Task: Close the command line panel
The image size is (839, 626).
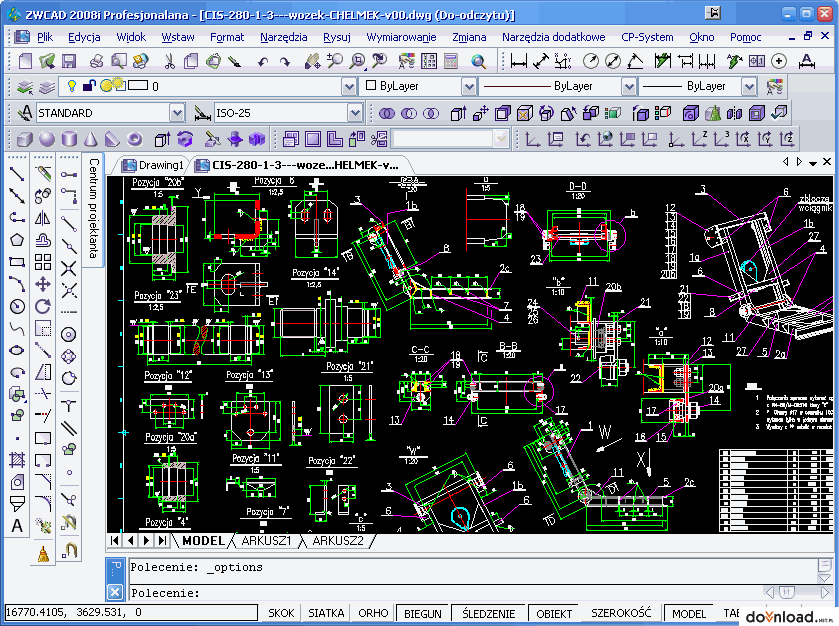Action: (115, 592)
